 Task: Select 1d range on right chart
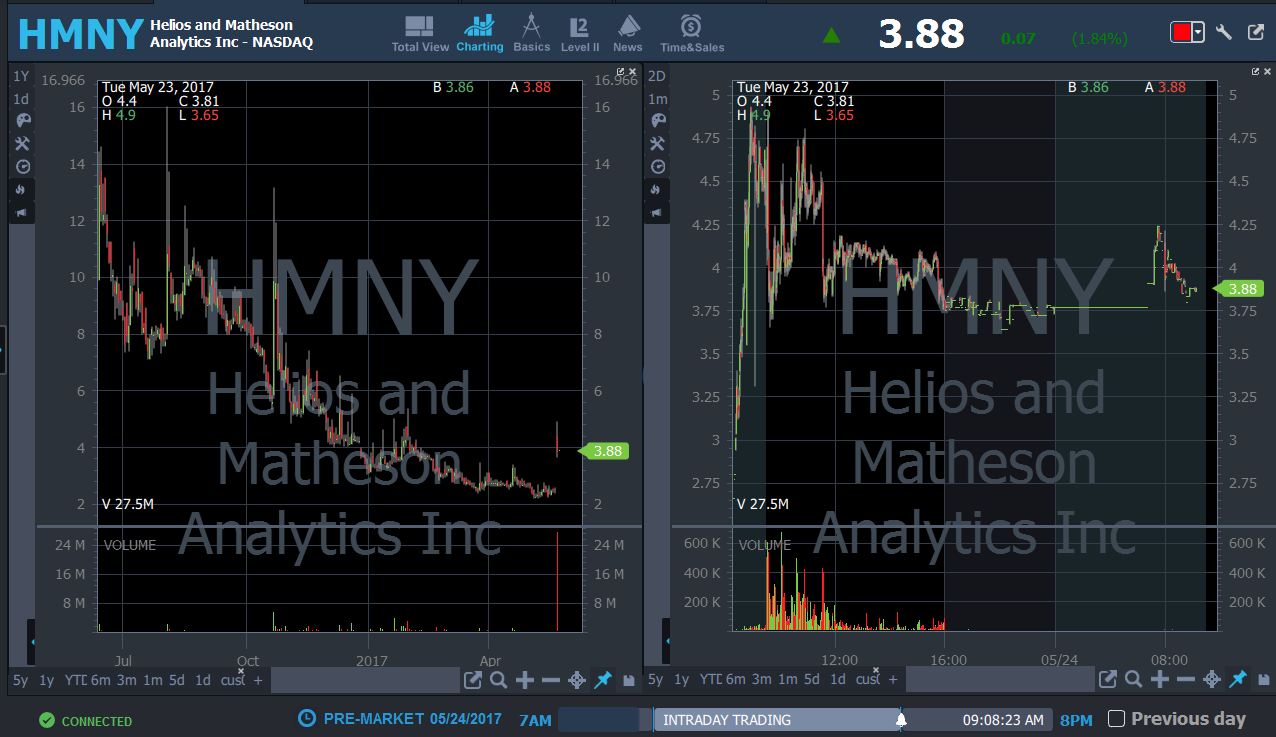point(838,680)
